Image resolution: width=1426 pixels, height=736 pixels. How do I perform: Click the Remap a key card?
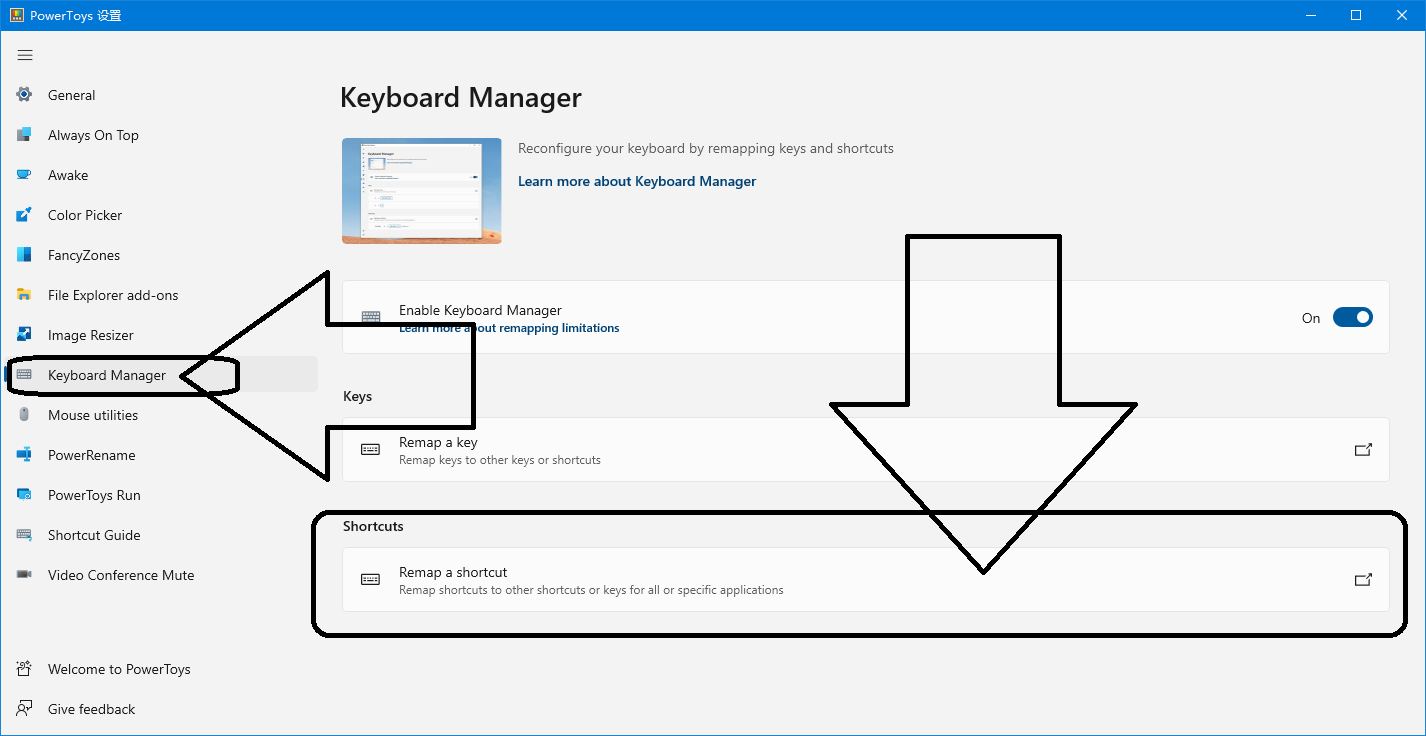click(866, 450)
